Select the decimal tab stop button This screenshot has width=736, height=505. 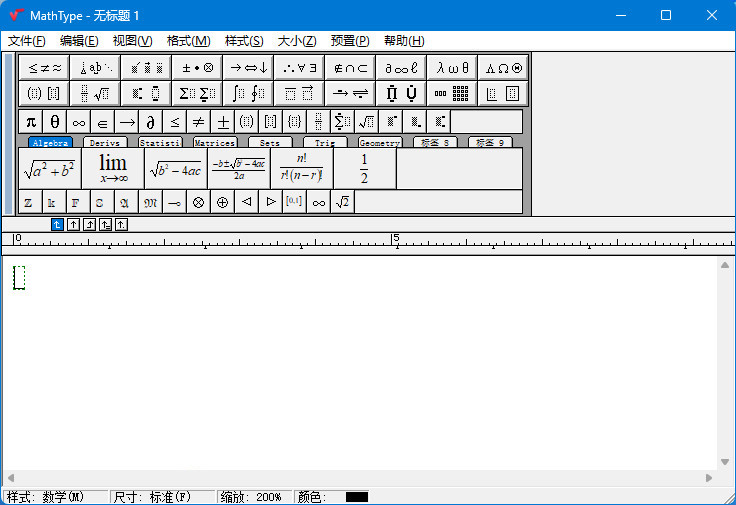coord(121,225)
